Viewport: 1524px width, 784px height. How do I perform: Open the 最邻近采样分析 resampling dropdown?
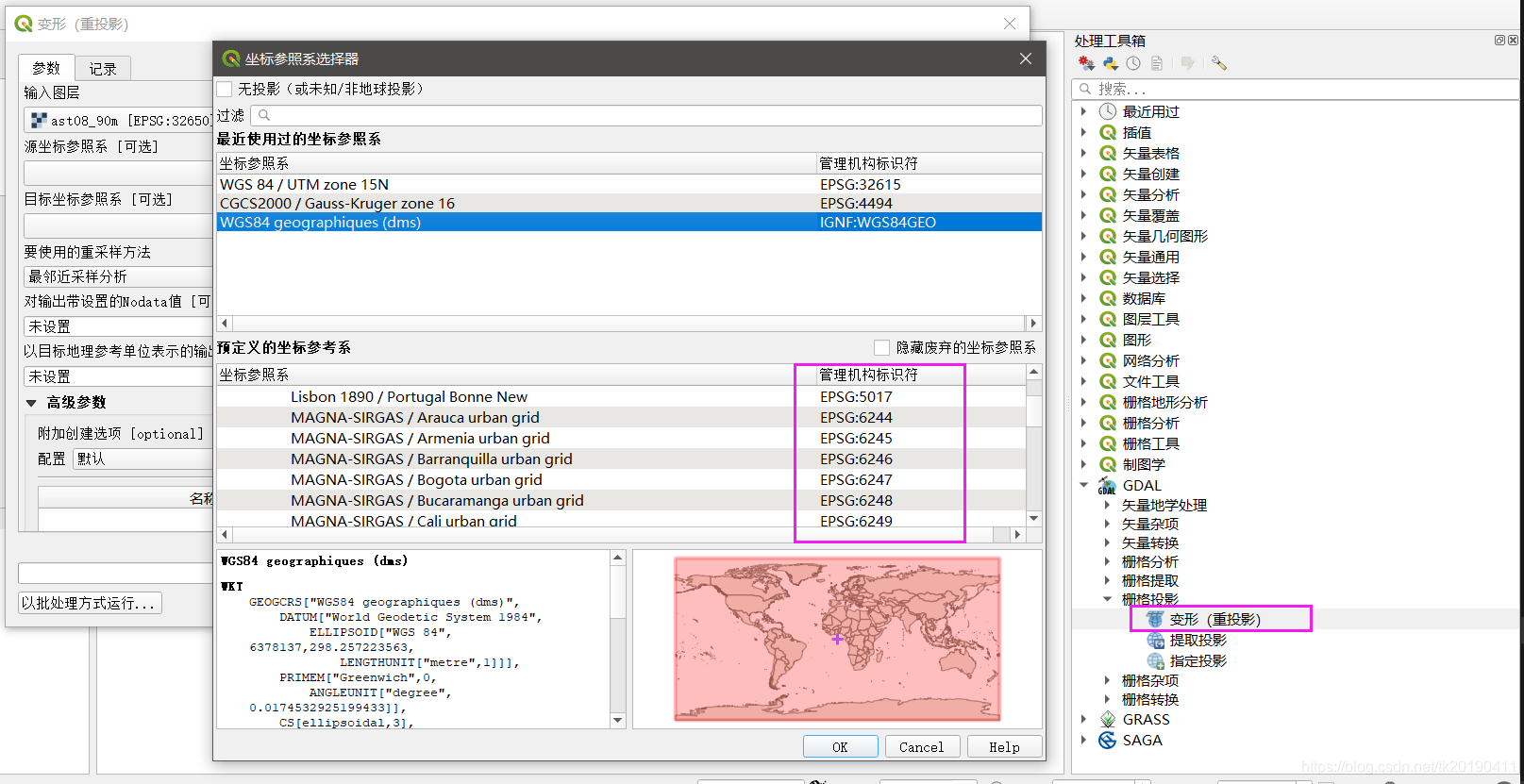coord(118,276)
